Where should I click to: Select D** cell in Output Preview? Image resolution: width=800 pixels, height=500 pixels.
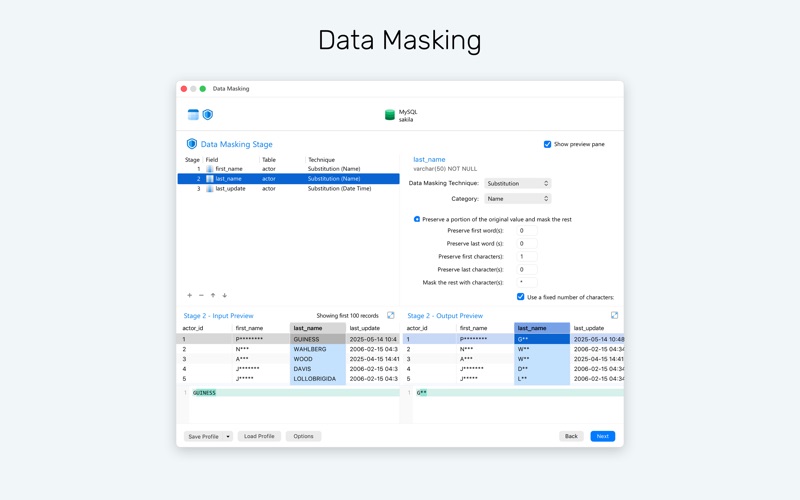coord(541,369)
